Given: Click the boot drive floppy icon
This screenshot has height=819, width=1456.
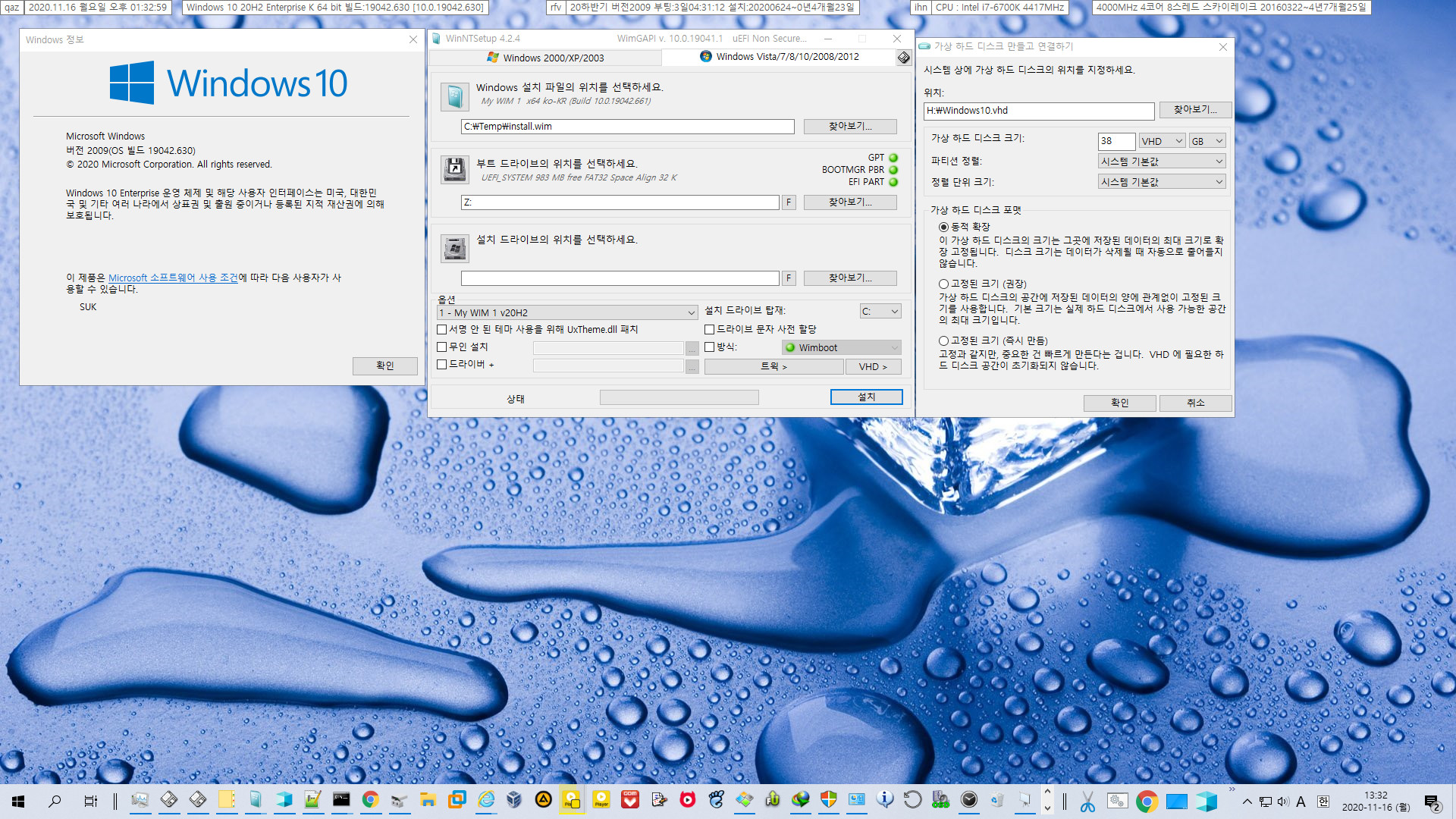Looking at the screenshot, I should pos(455,169).
